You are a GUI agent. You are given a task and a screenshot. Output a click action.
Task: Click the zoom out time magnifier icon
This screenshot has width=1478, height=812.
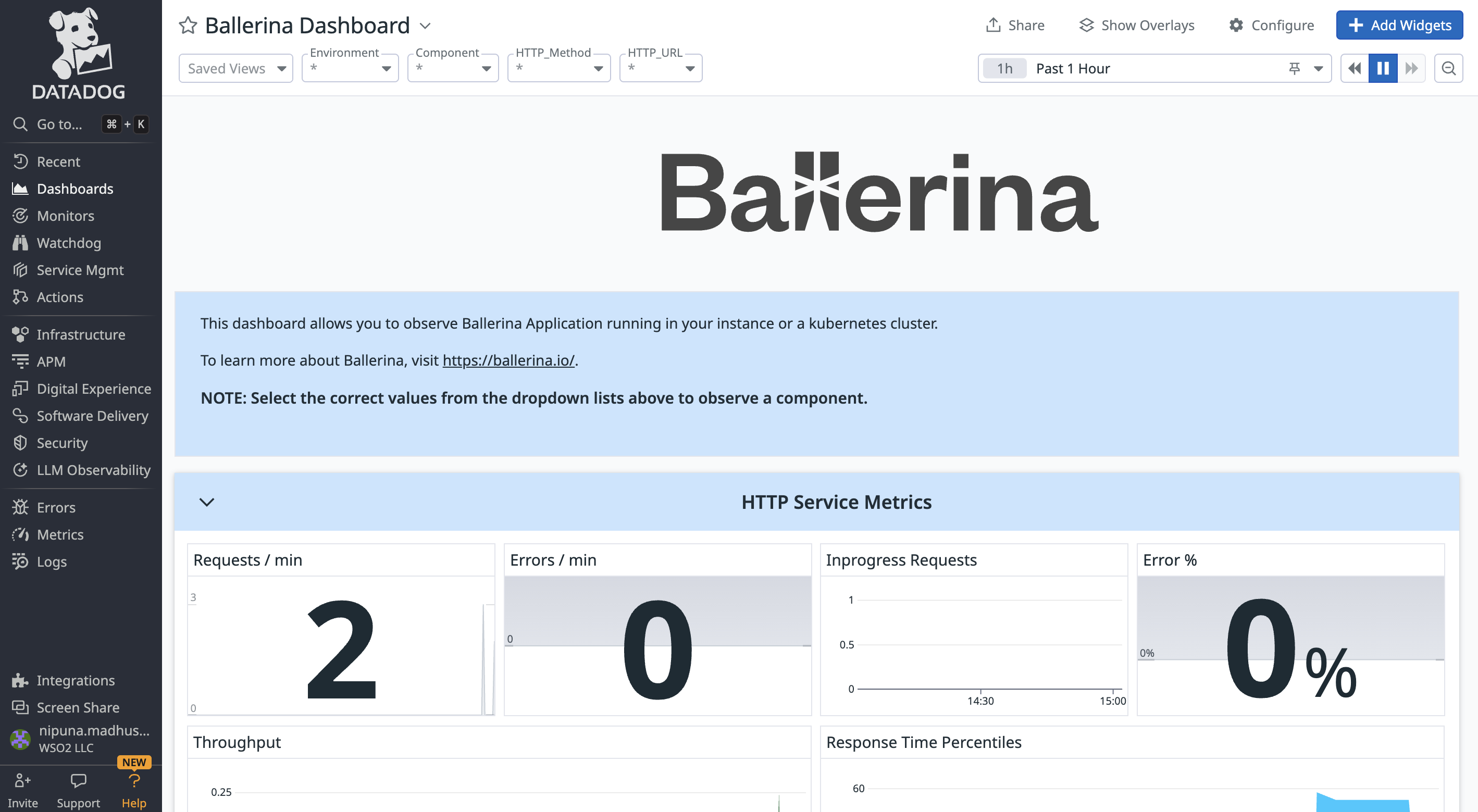tap(1448, 68)
